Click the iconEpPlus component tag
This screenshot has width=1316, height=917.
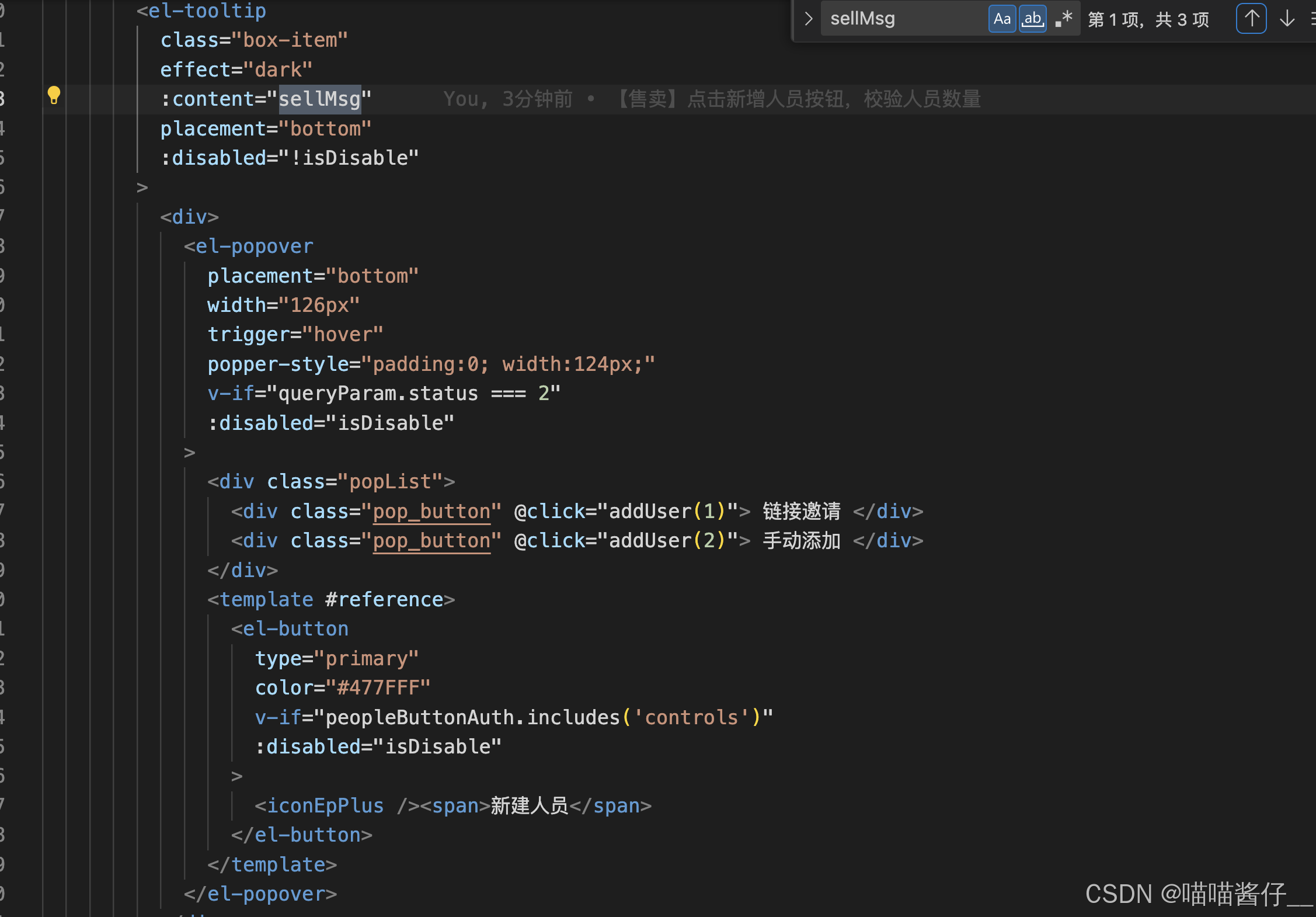pos(325,806)
